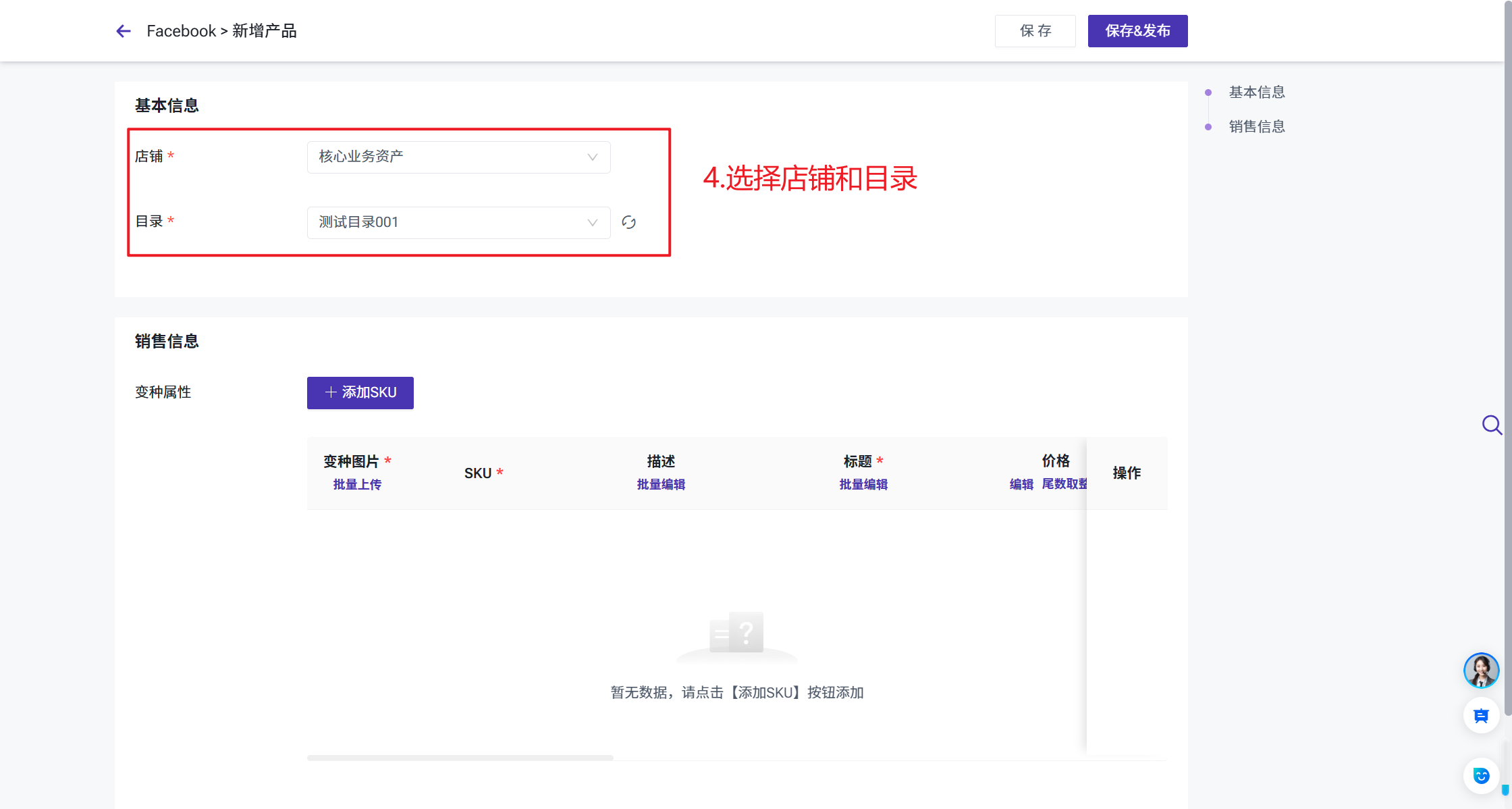Click the chevron arrow in the 店铺 selector

(592, 157)
